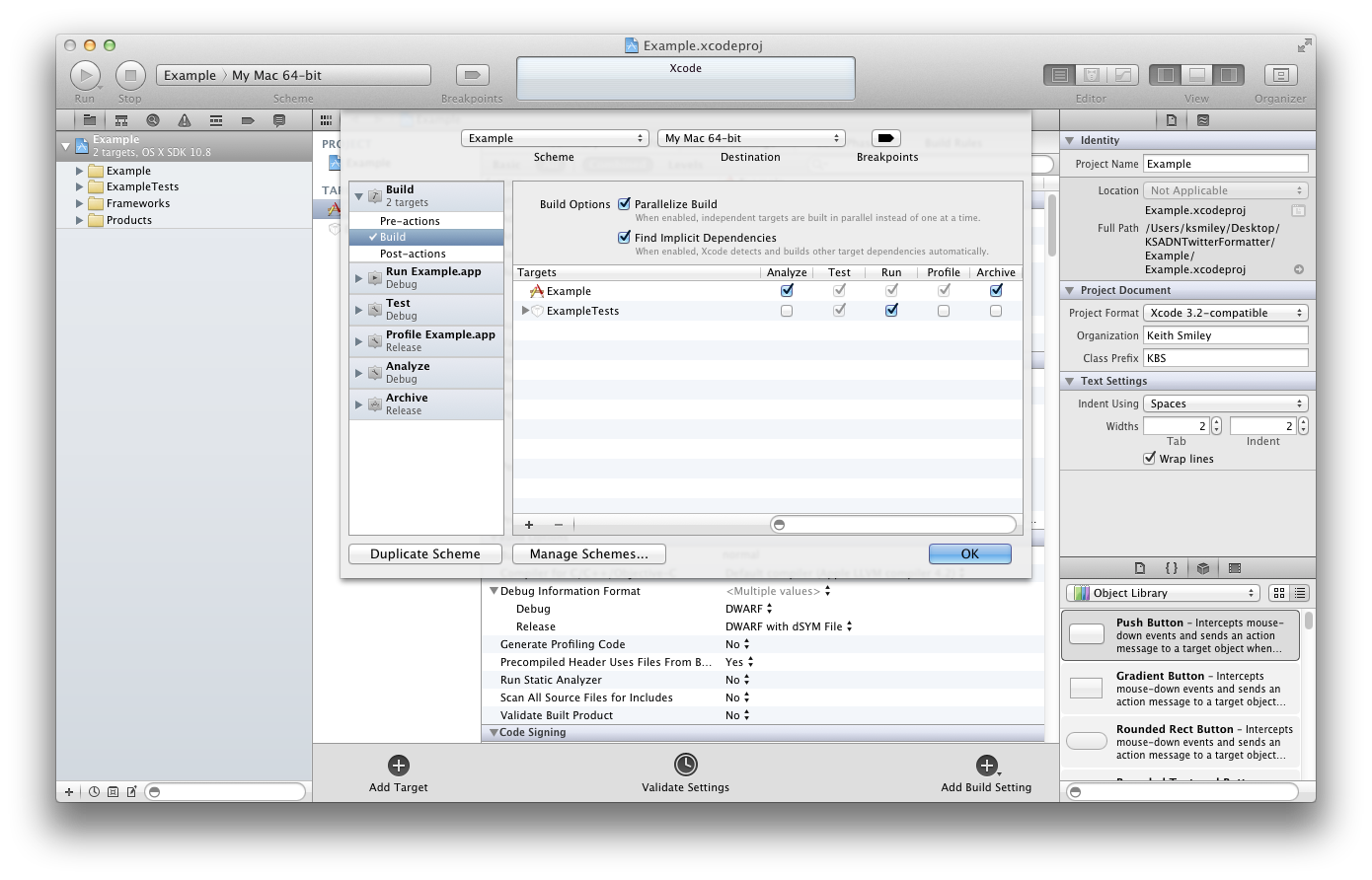Image resolution: width=1372 pixels, height=880 pixels.
Task: Open the Organizer window
Action: (1281, 75)
